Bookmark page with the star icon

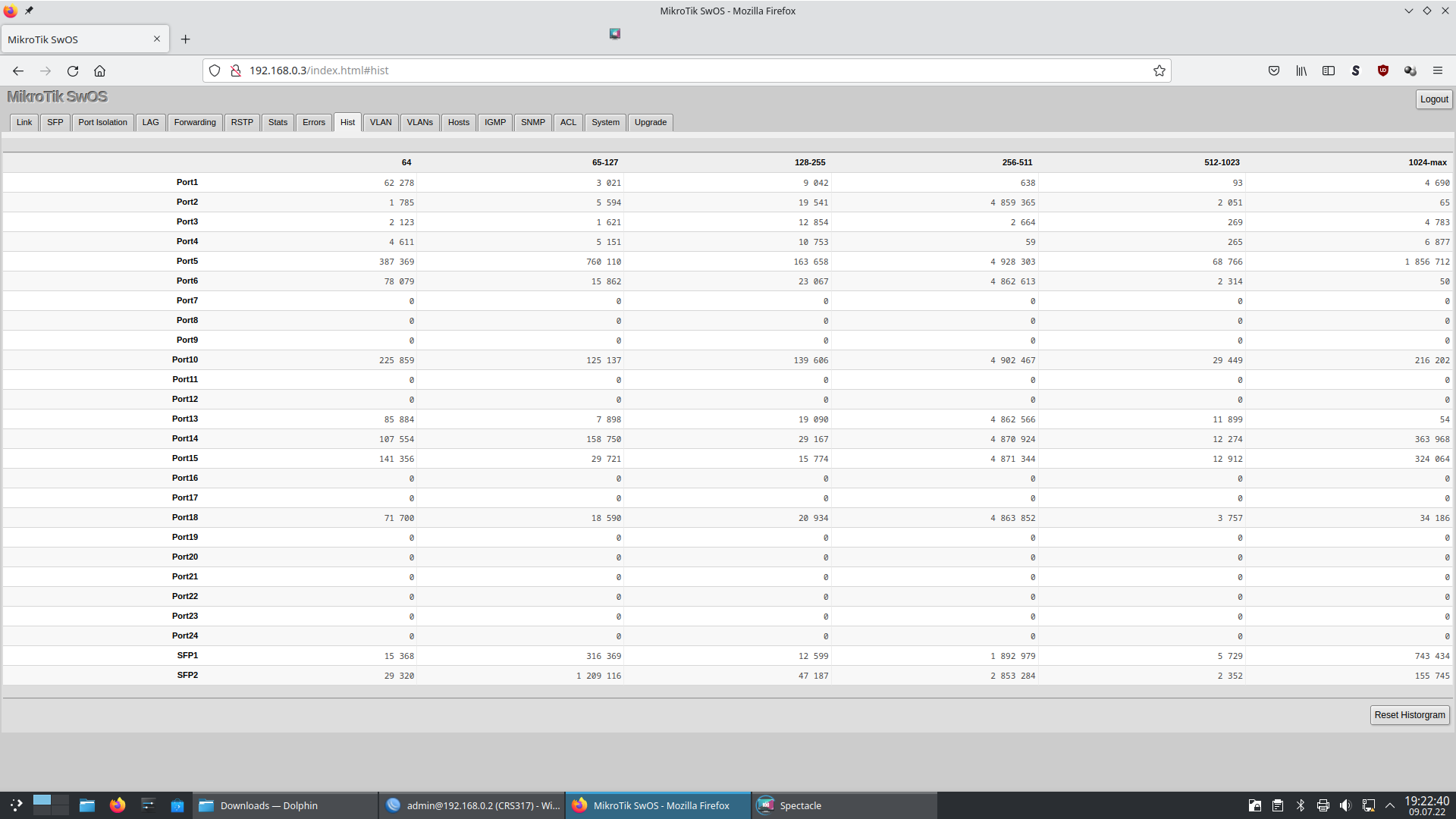(x=1159, y=71)
